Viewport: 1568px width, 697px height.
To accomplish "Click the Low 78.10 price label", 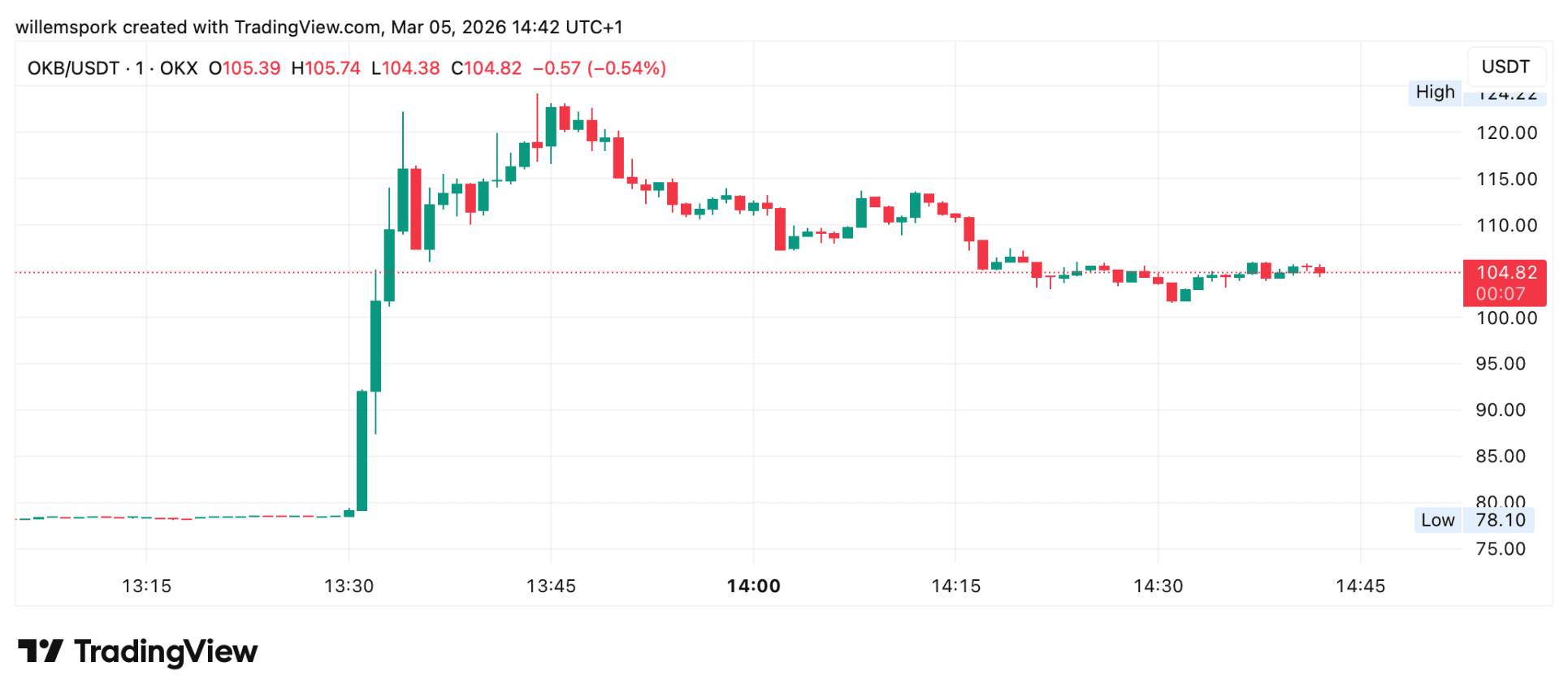I will [x=1474, y=520].
